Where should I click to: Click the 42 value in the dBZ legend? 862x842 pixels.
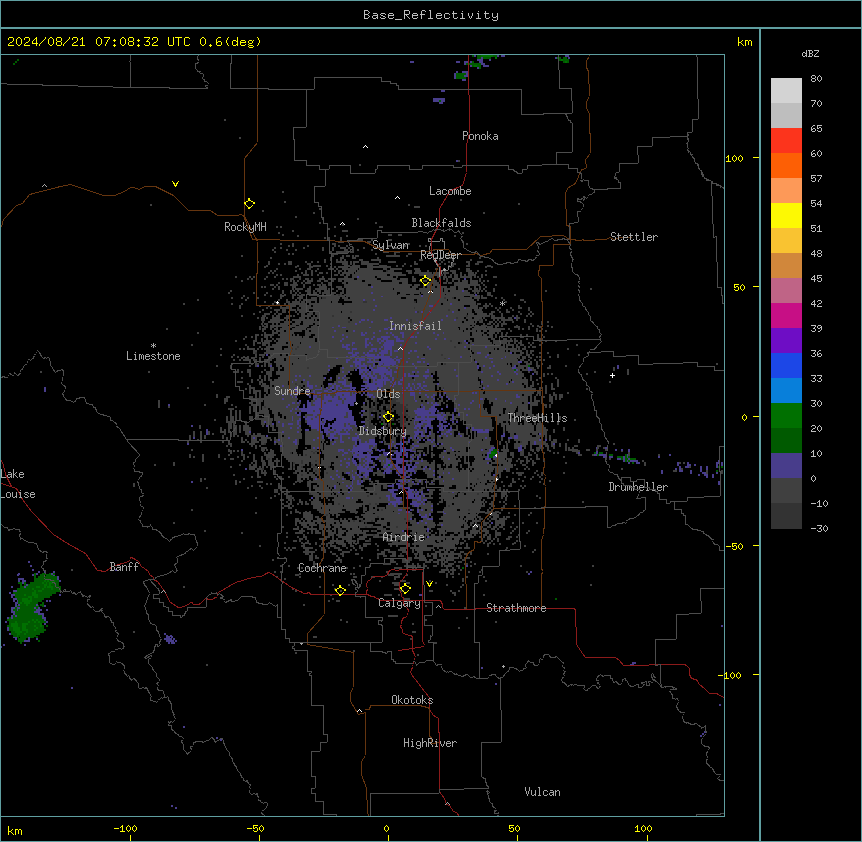click(x=816, y=303)
